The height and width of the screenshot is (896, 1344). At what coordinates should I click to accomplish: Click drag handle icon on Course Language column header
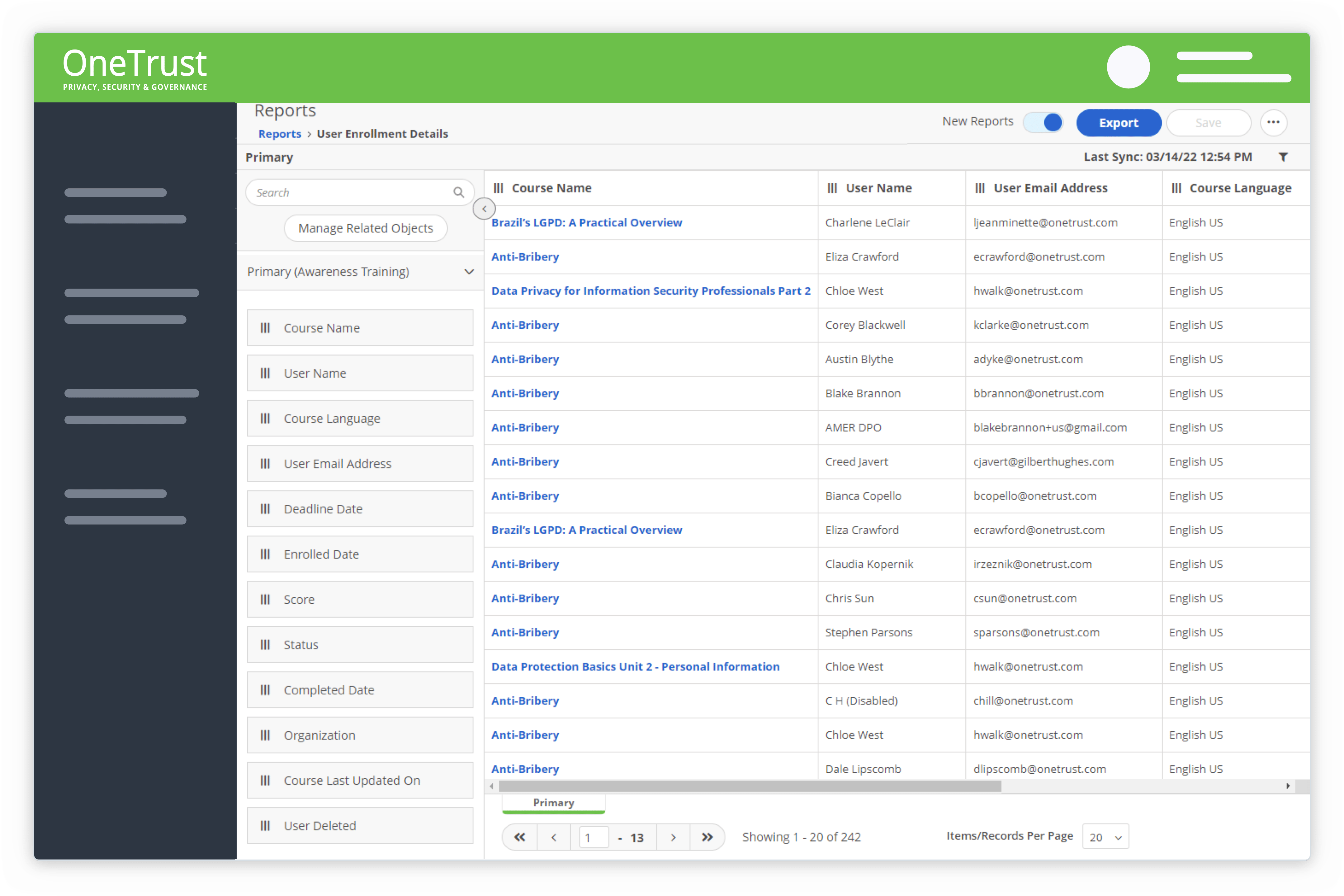tap(1176, 188)
